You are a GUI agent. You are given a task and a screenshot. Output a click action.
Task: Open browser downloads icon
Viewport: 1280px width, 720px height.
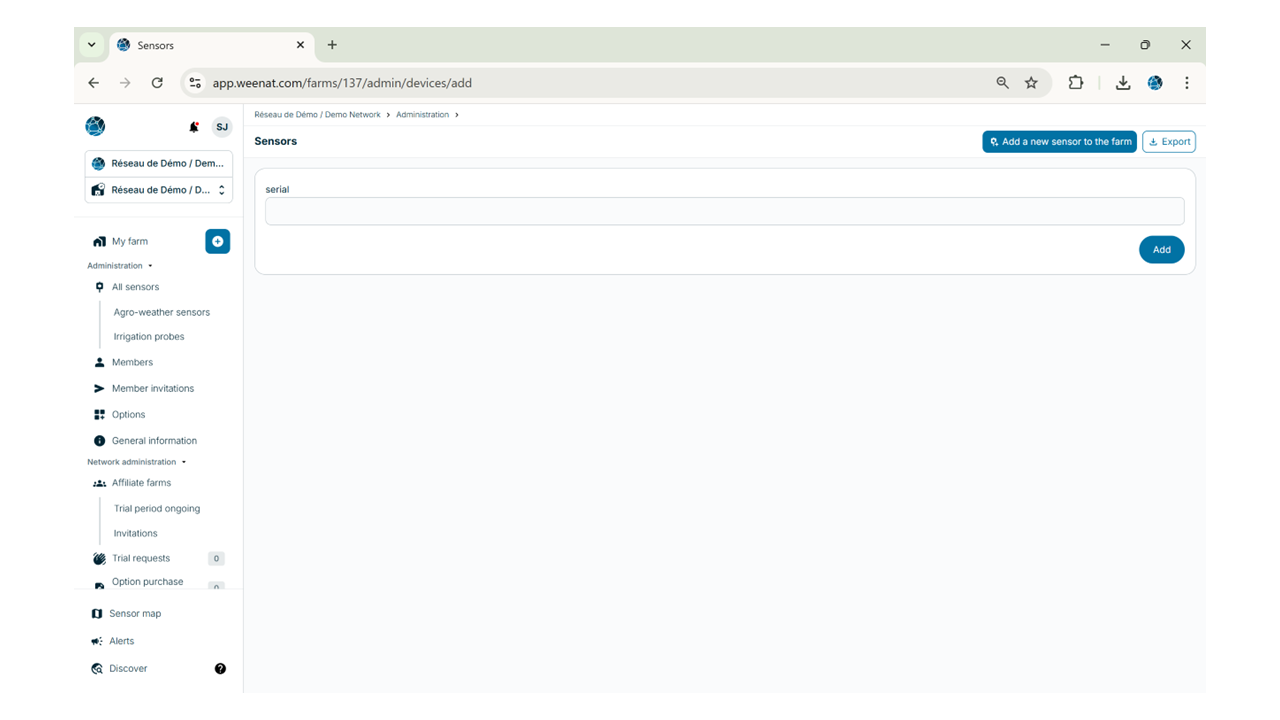point(1123,83)
